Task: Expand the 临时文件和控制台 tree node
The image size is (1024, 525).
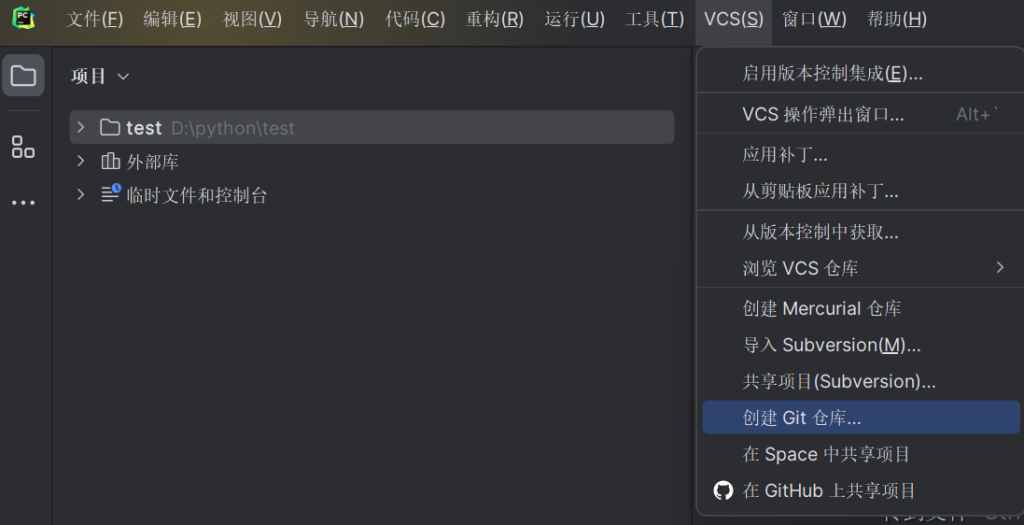Action: (x=81, y=195)
